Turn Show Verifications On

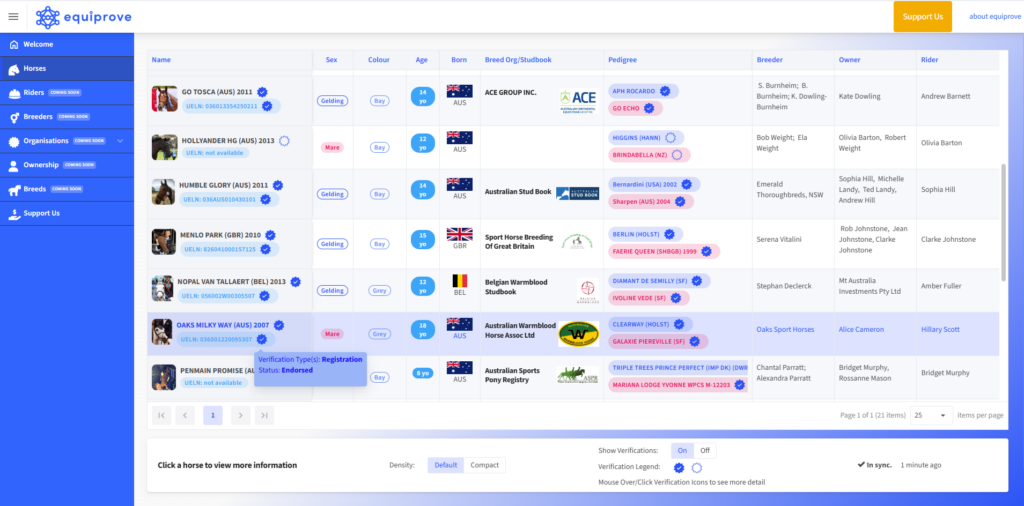[682, 451]
